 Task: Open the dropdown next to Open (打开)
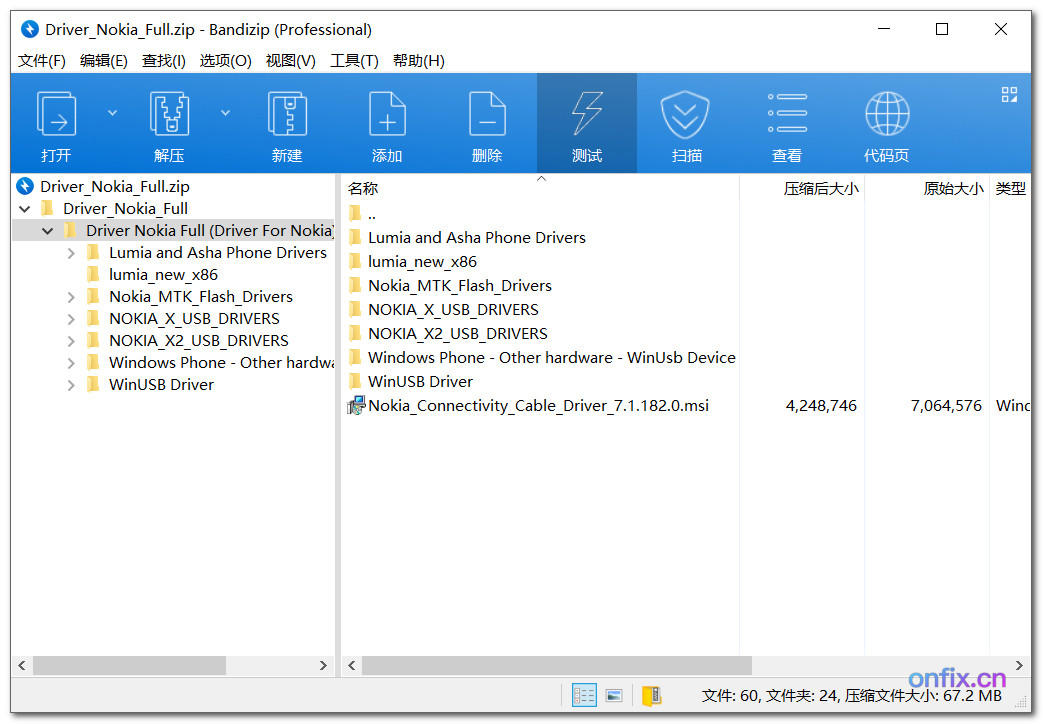[x=112, y=112]
